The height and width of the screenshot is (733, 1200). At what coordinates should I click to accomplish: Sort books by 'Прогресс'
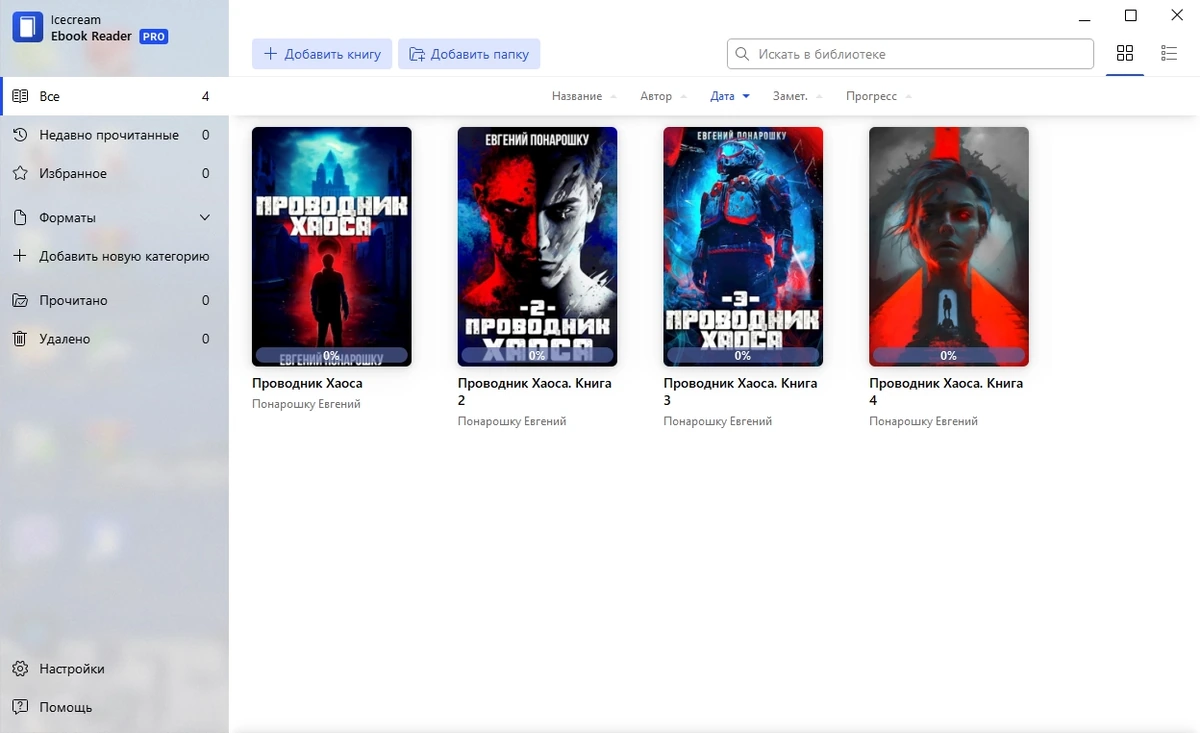[x=878, y=97]
